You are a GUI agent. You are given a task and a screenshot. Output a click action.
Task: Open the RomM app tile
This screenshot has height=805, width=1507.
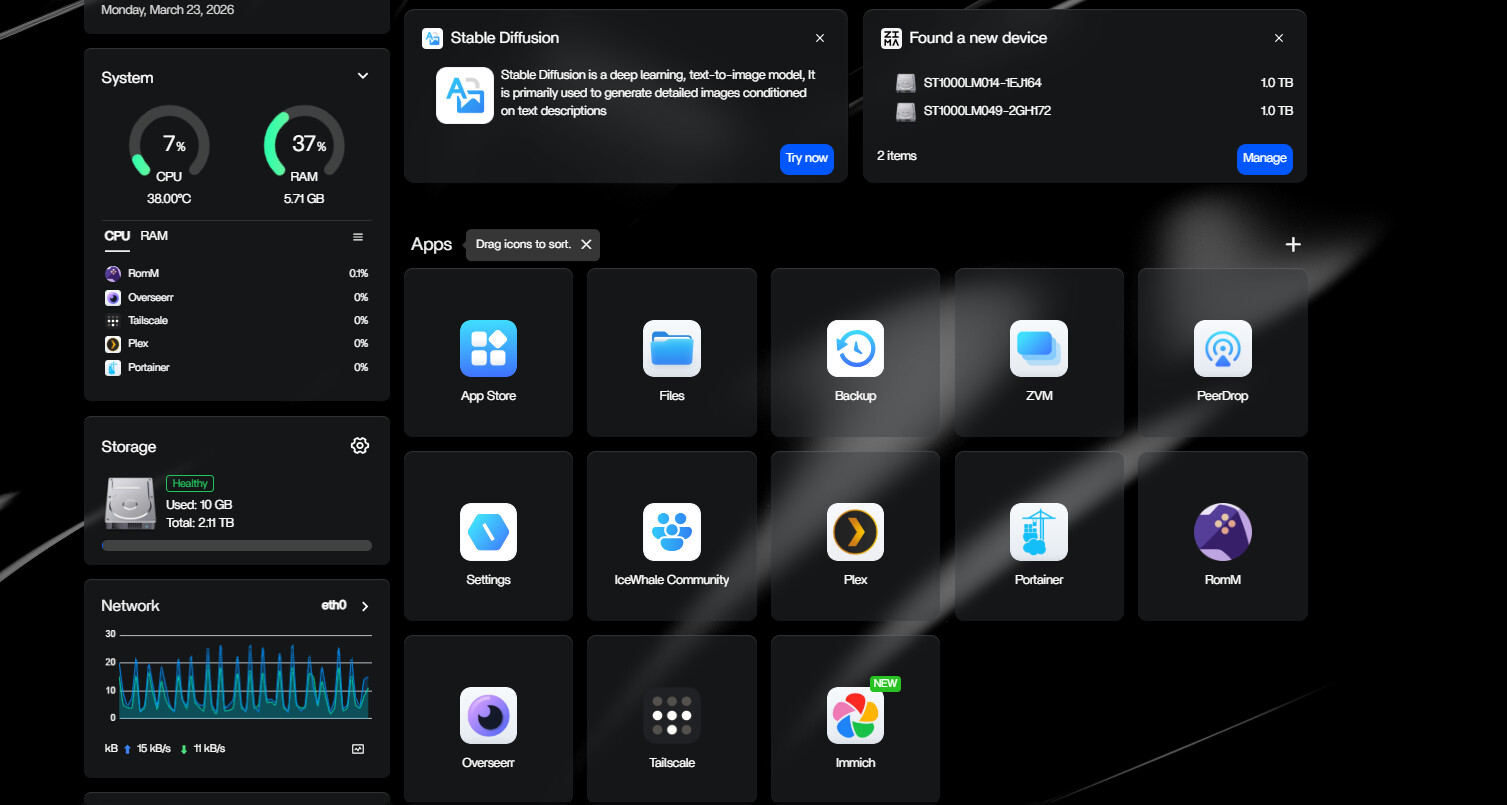click(1222, 532)
